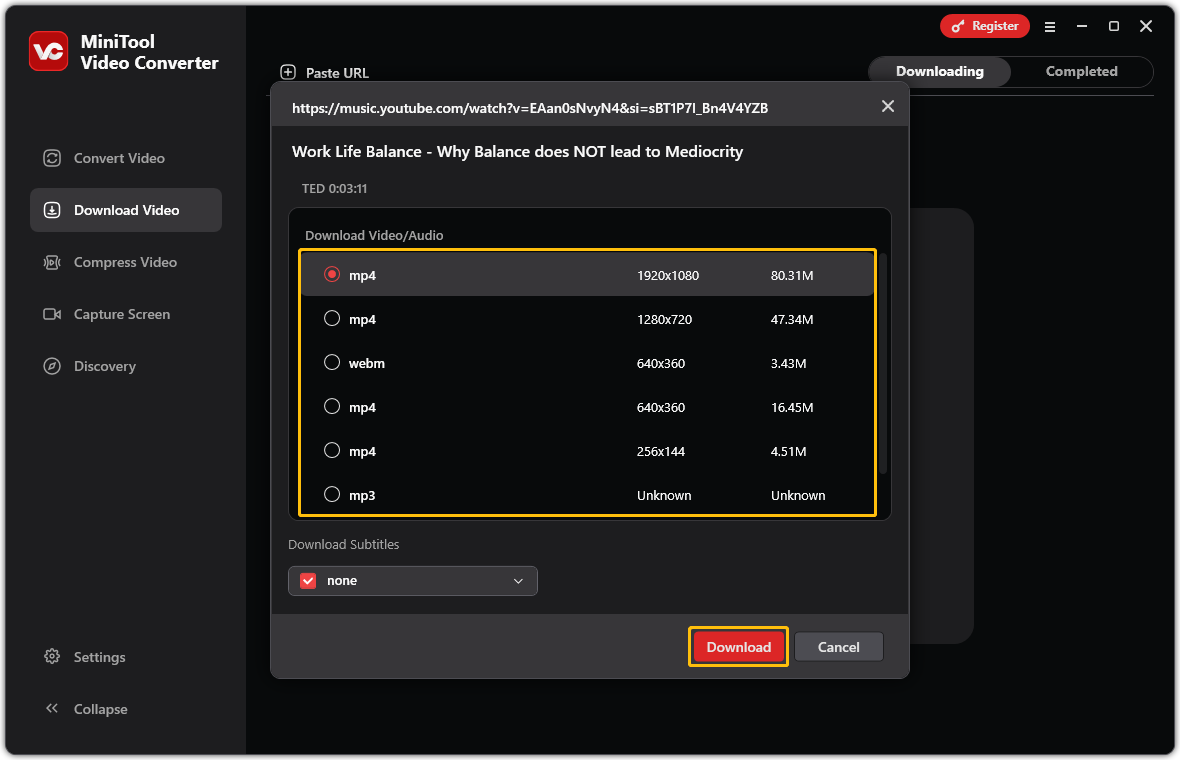
Task: Click the Discovery compass icon
Action: 52,366
